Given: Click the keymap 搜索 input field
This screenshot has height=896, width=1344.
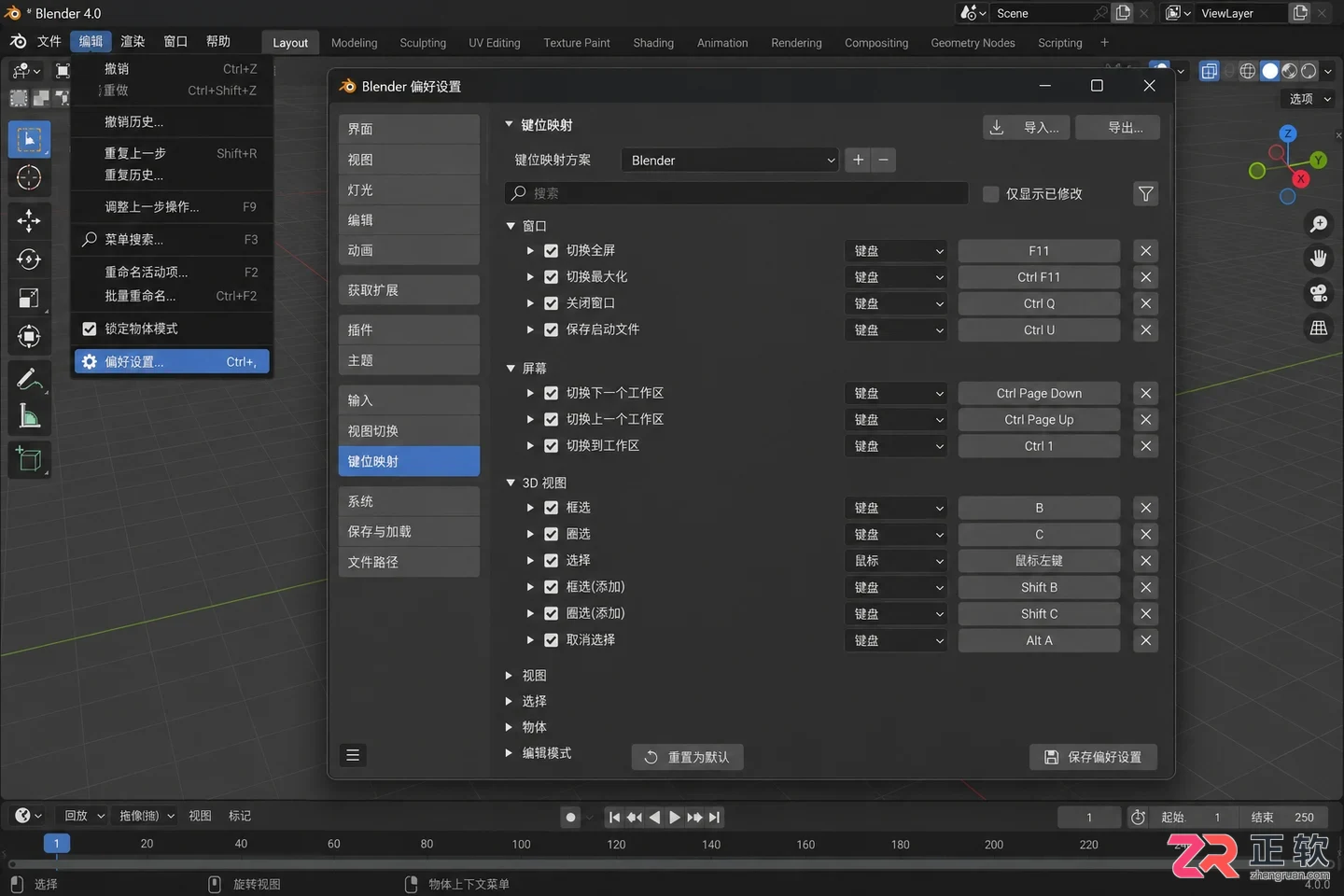Looking at the screenshot, I should pyautogui.click(x=736, y=193).
